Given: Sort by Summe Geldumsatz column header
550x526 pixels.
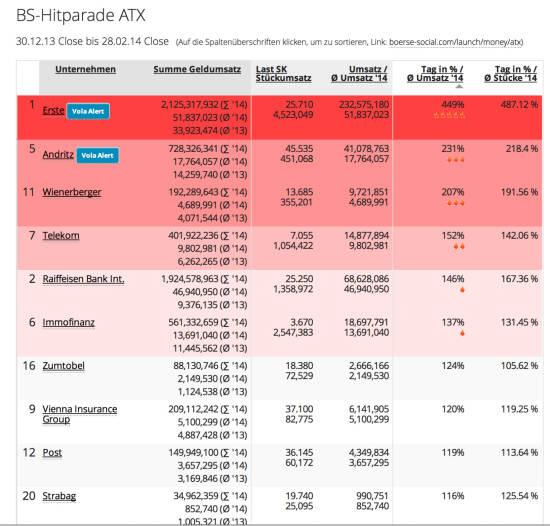Looking at the screenshot, I should pos(197,69).
